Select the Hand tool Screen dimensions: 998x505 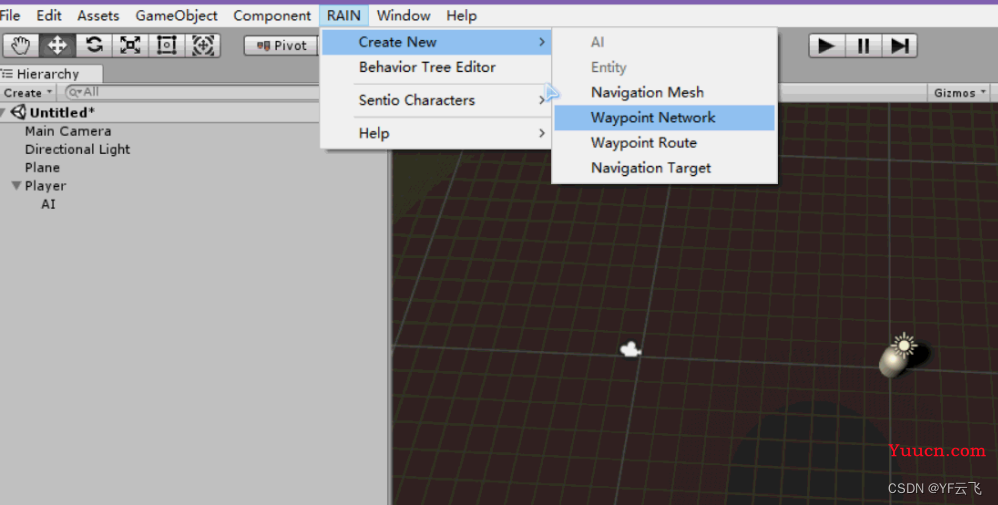tap(21, 45)
